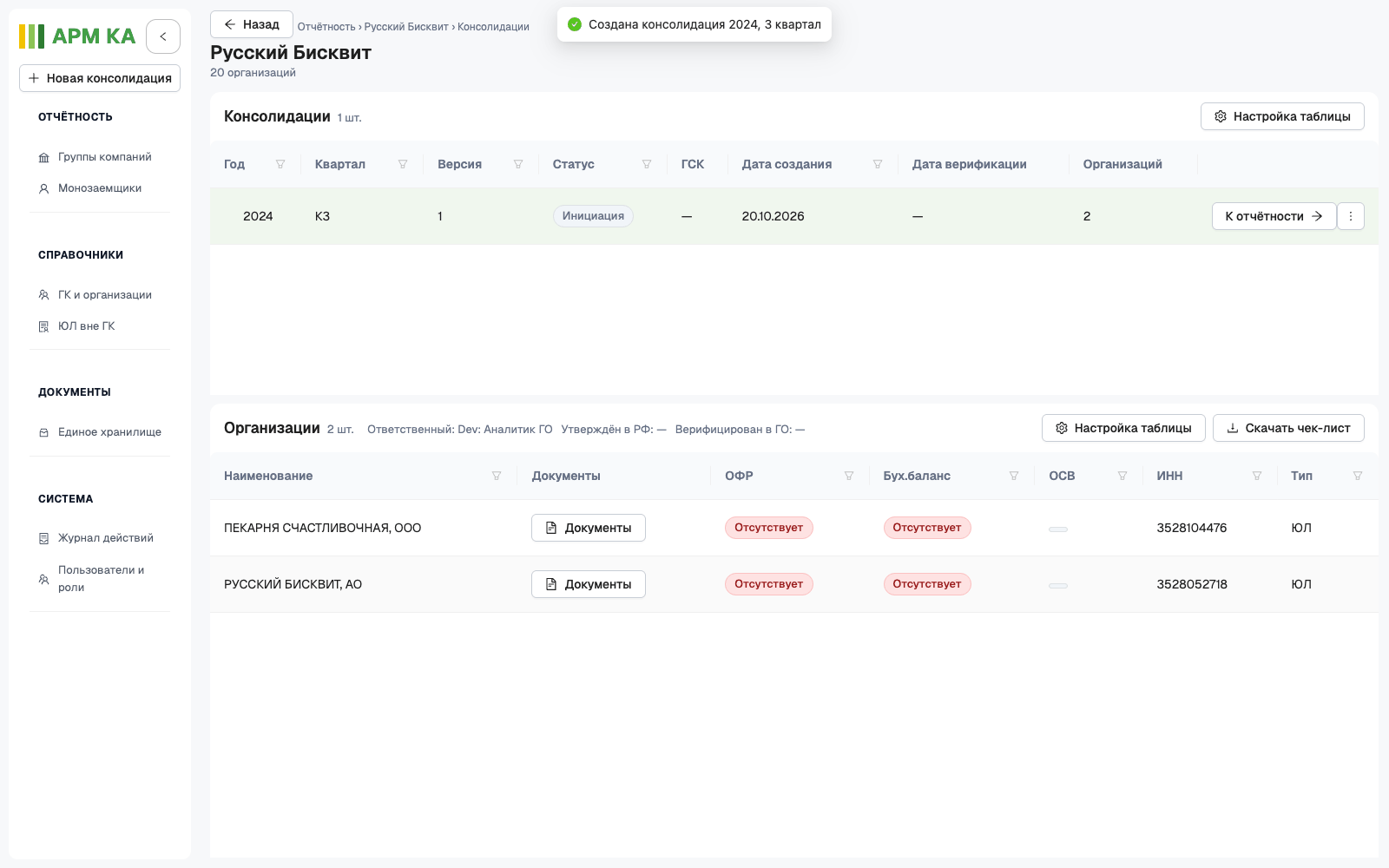Click Новая консолидация button
Viewport: 1389px width, 868px height.
[100, 78]
